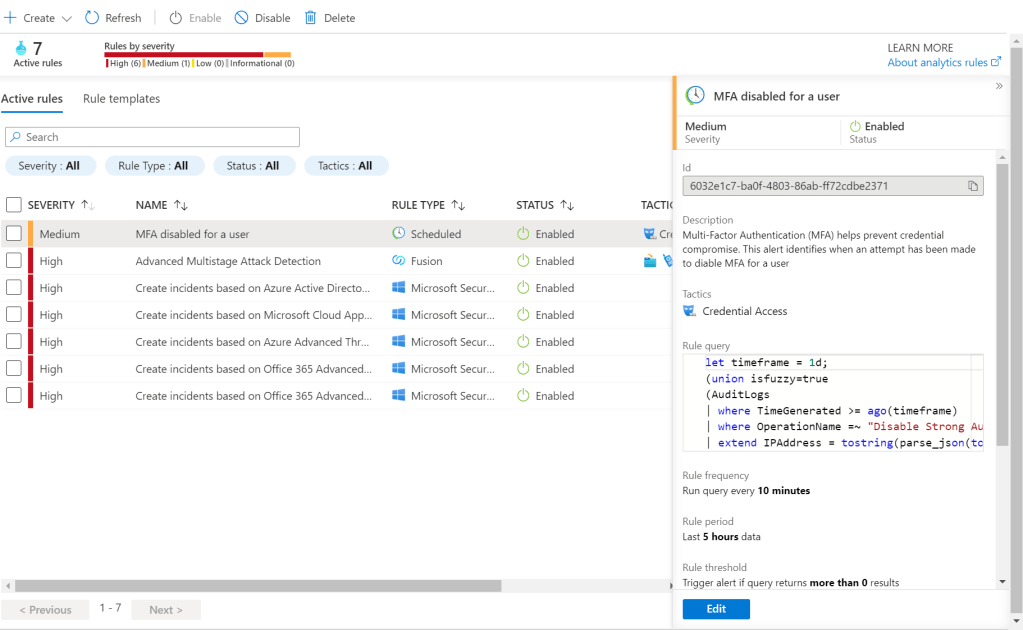
Task: Collapse the details pane with the double-chevron icon
Action: 998,87
